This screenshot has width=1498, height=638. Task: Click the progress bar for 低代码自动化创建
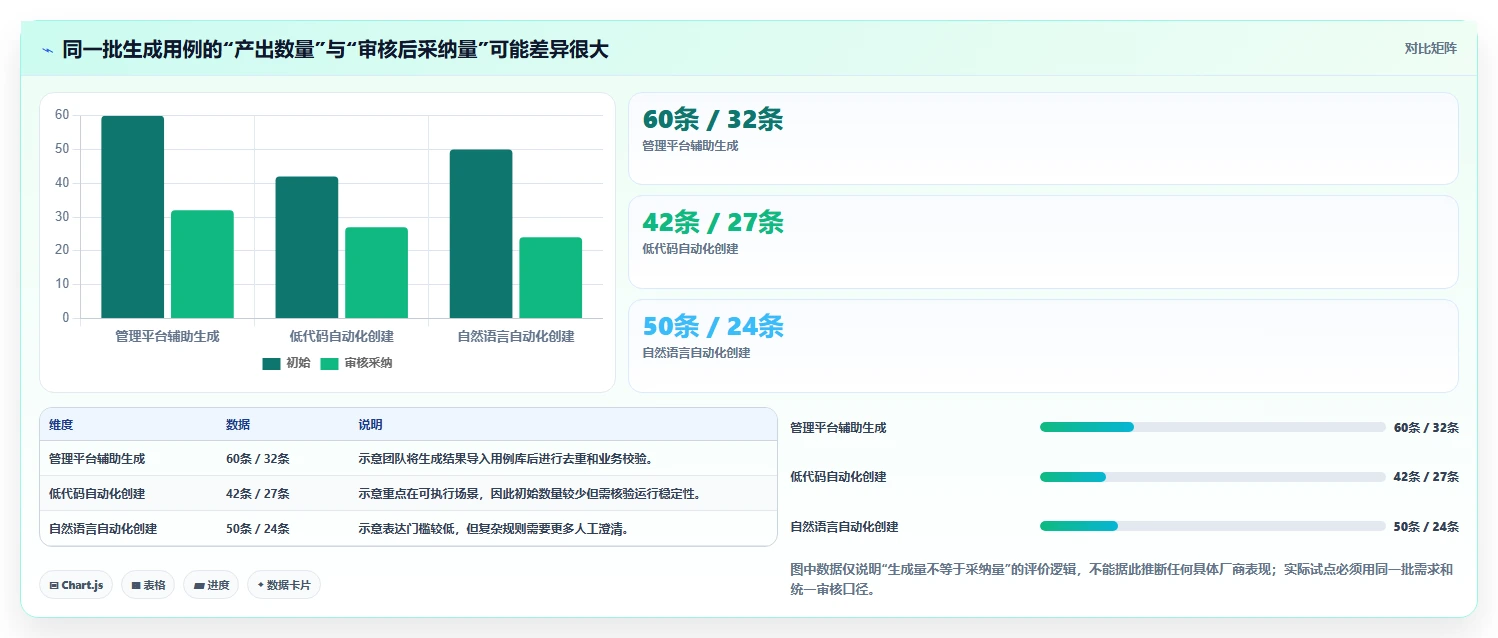[x=1212, y=477]
